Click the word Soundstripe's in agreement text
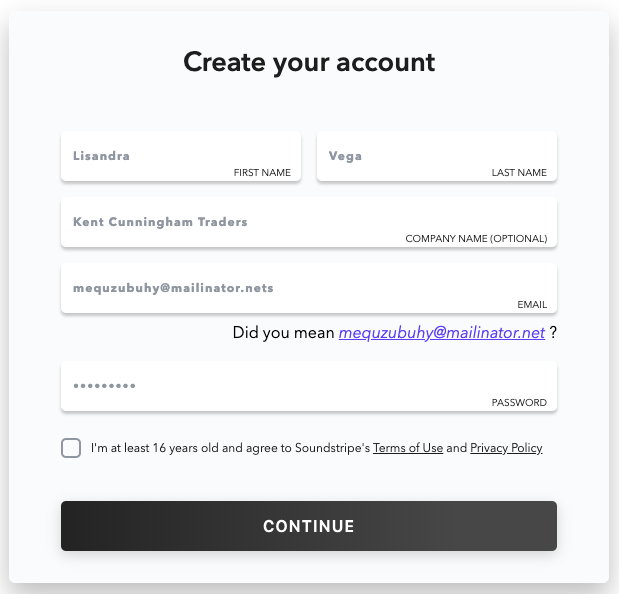This screenshot has width=619, height=594. [x=332, y=448]
